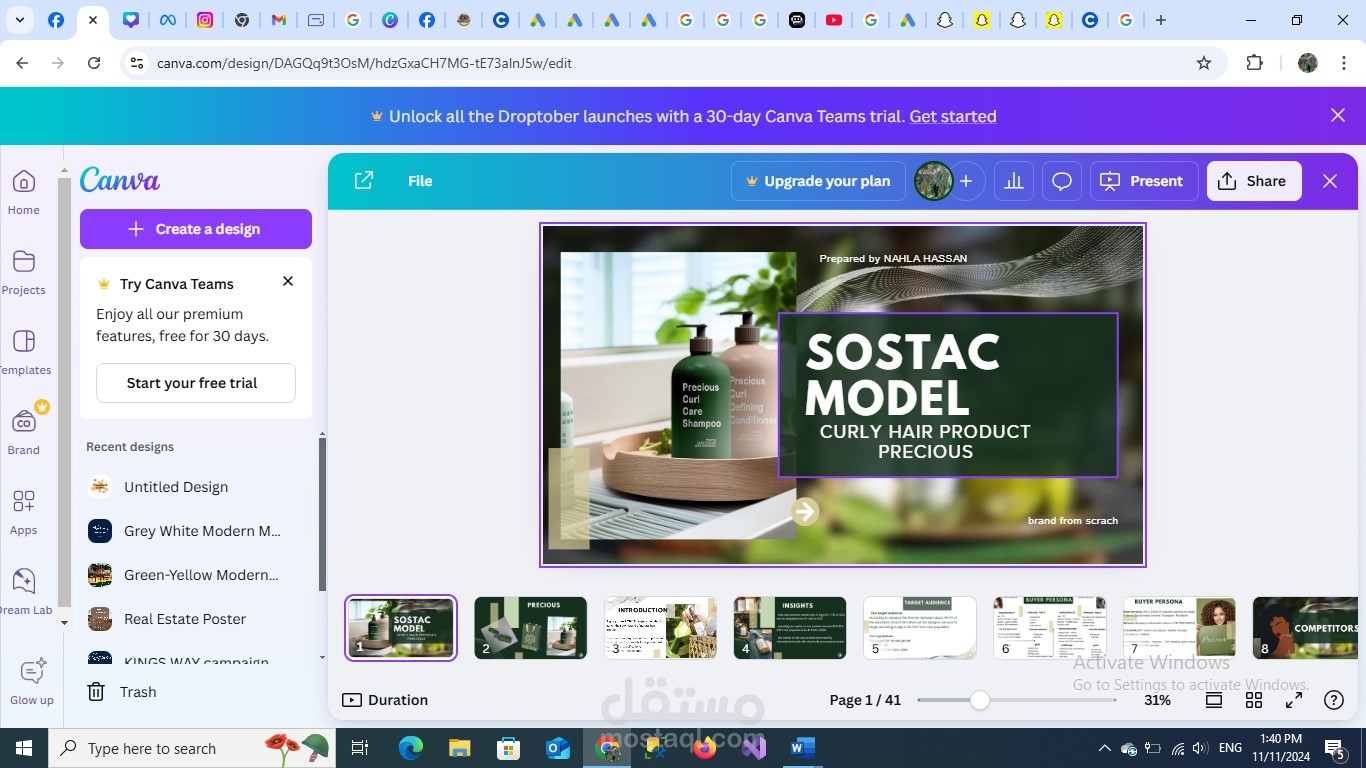Open the Apps sidebar icon
Image resolution: width=1366 pixels, height=768 pixels.
24,501
